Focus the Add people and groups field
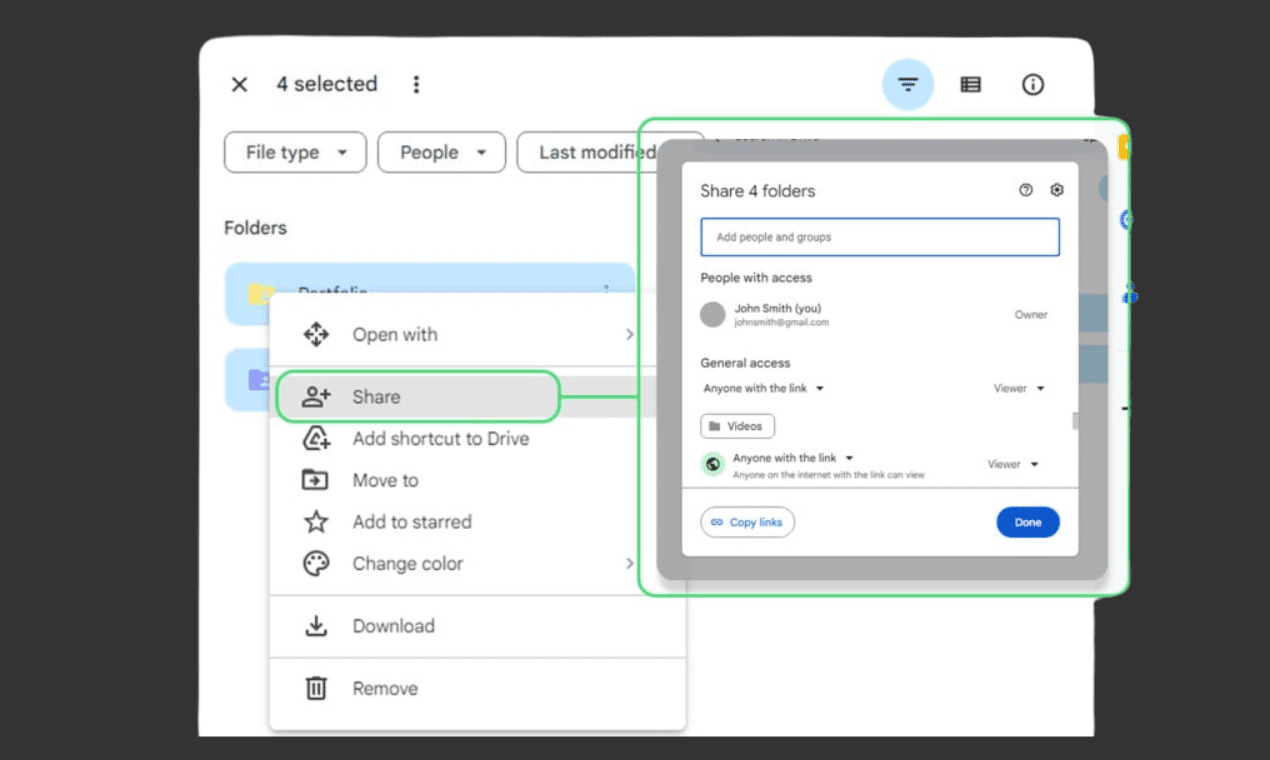This screenshot has width=1270, height=760. (880, 237)
